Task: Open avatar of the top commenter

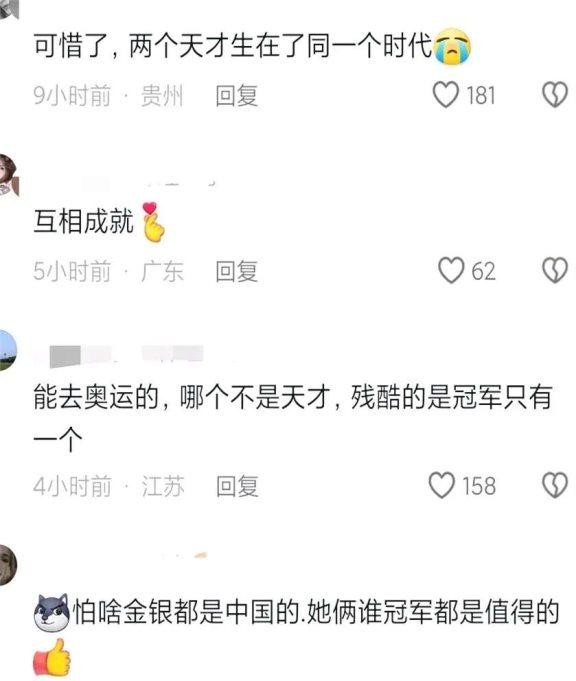Action: [x=9, y=9]
